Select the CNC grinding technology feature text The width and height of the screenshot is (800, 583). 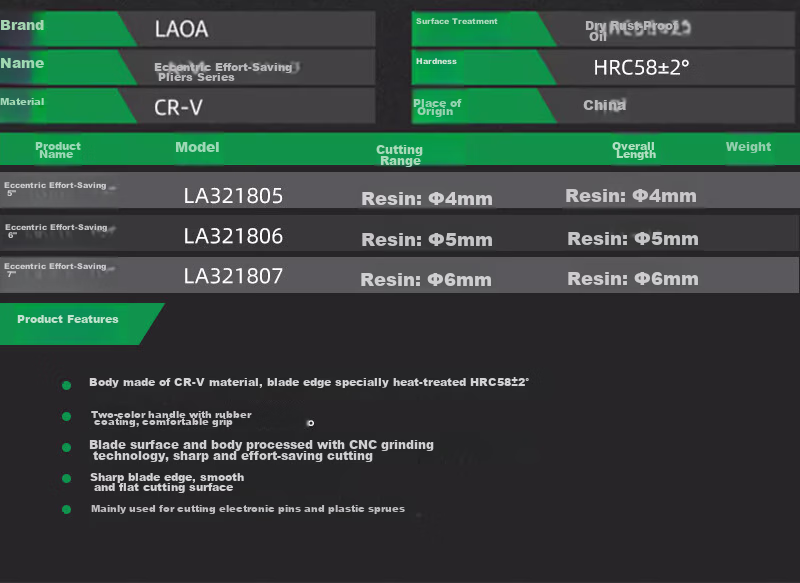coord(261,450)
